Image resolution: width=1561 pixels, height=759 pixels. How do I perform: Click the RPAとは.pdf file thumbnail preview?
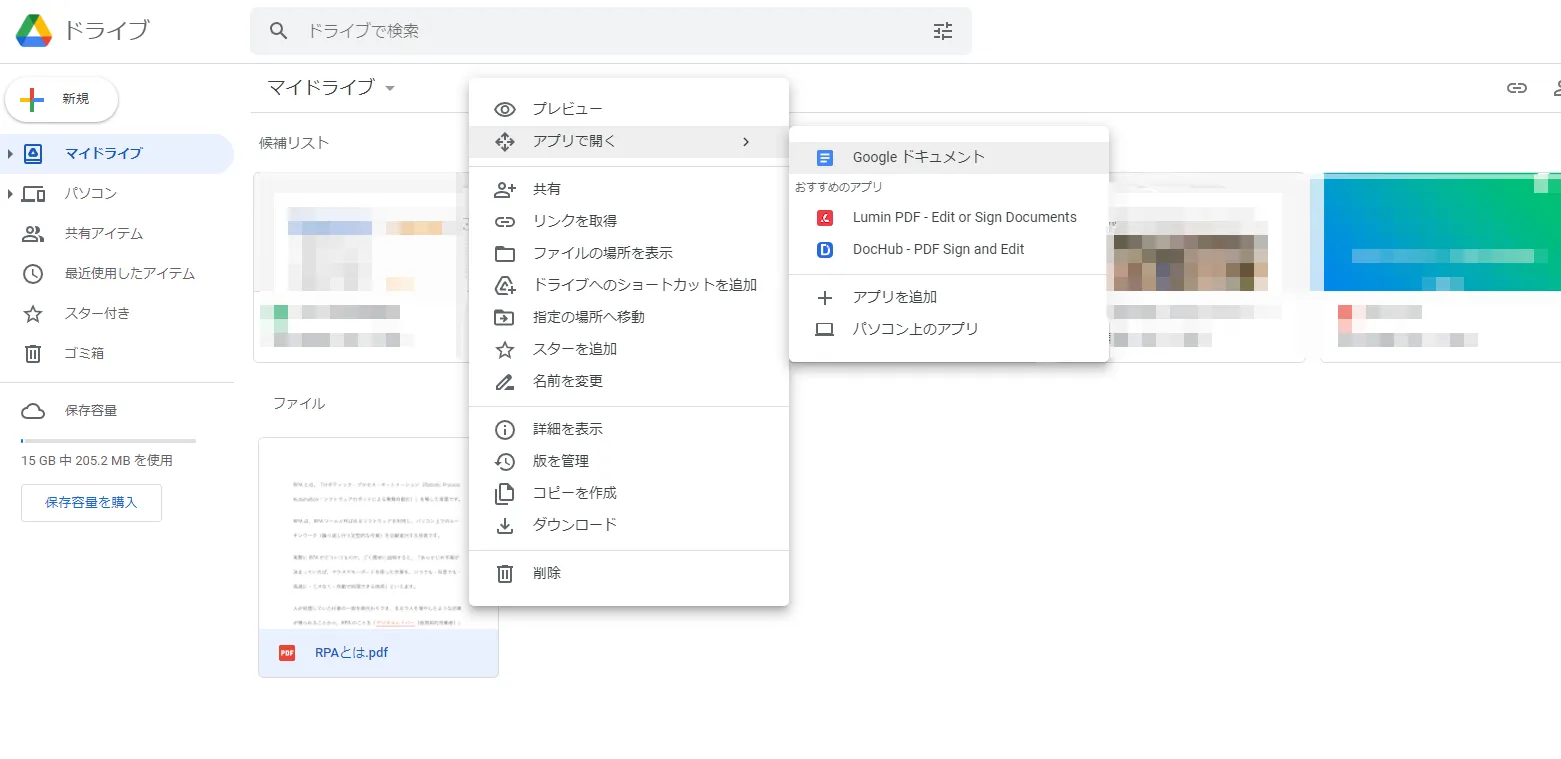coord(378,533)
